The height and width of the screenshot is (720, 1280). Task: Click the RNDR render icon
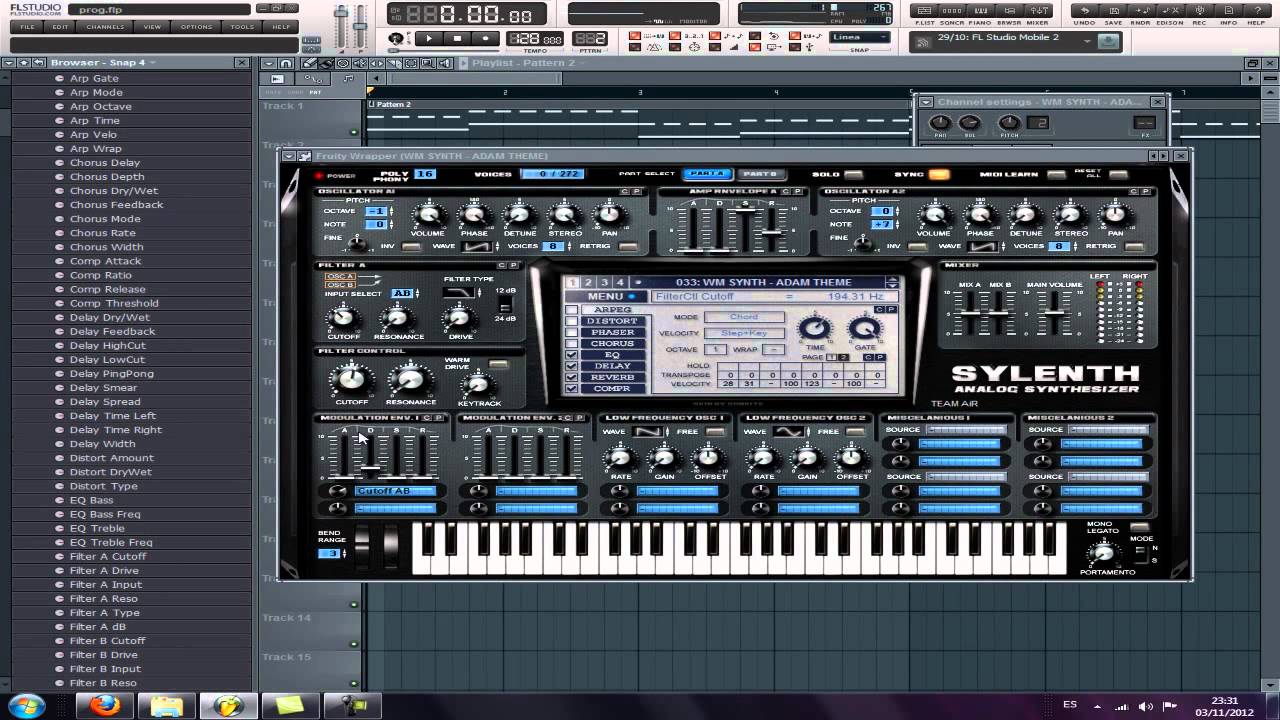point(1141,11)
